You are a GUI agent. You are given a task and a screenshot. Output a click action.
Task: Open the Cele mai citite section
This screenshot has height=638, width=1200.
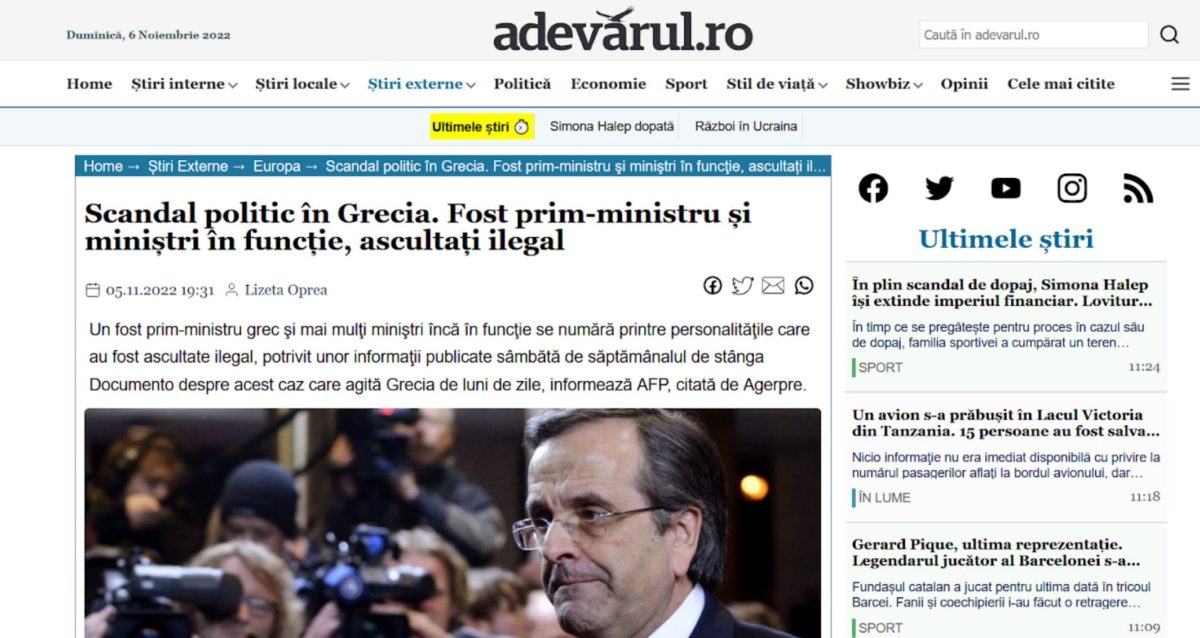[x=1061, y=84]
